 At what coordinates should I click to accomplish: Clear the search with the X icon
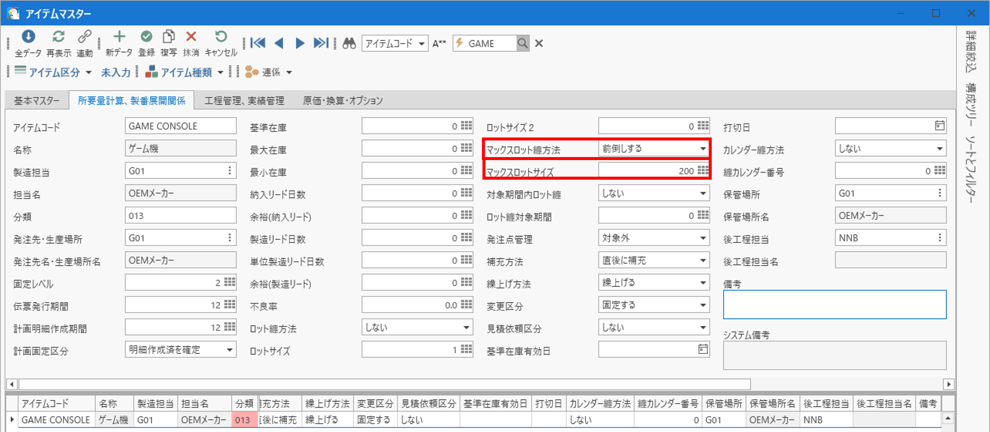pyautogui.click(x=539, y=43)
